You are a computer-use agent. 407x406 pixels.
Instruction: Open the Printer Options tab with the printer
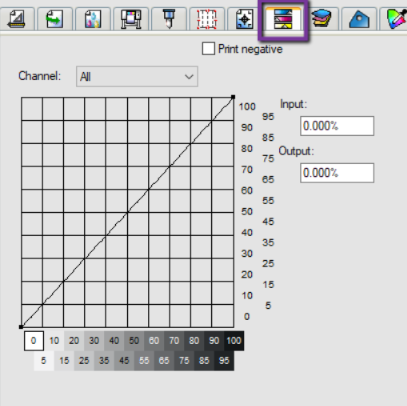(x=131, y=19)
